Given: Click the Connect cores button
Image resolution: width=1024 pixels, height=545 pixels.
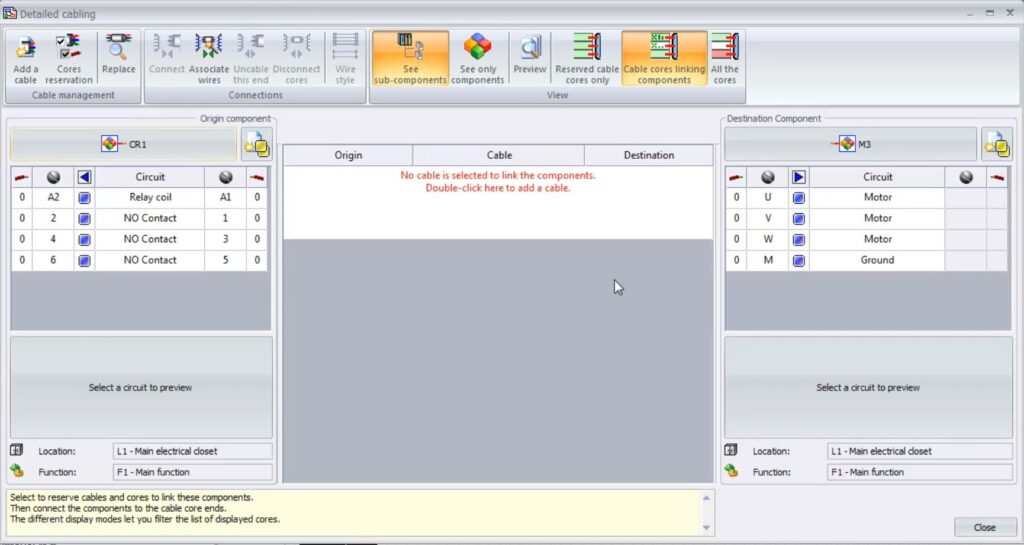Looking at the screenshot, I should pos(167,55).
